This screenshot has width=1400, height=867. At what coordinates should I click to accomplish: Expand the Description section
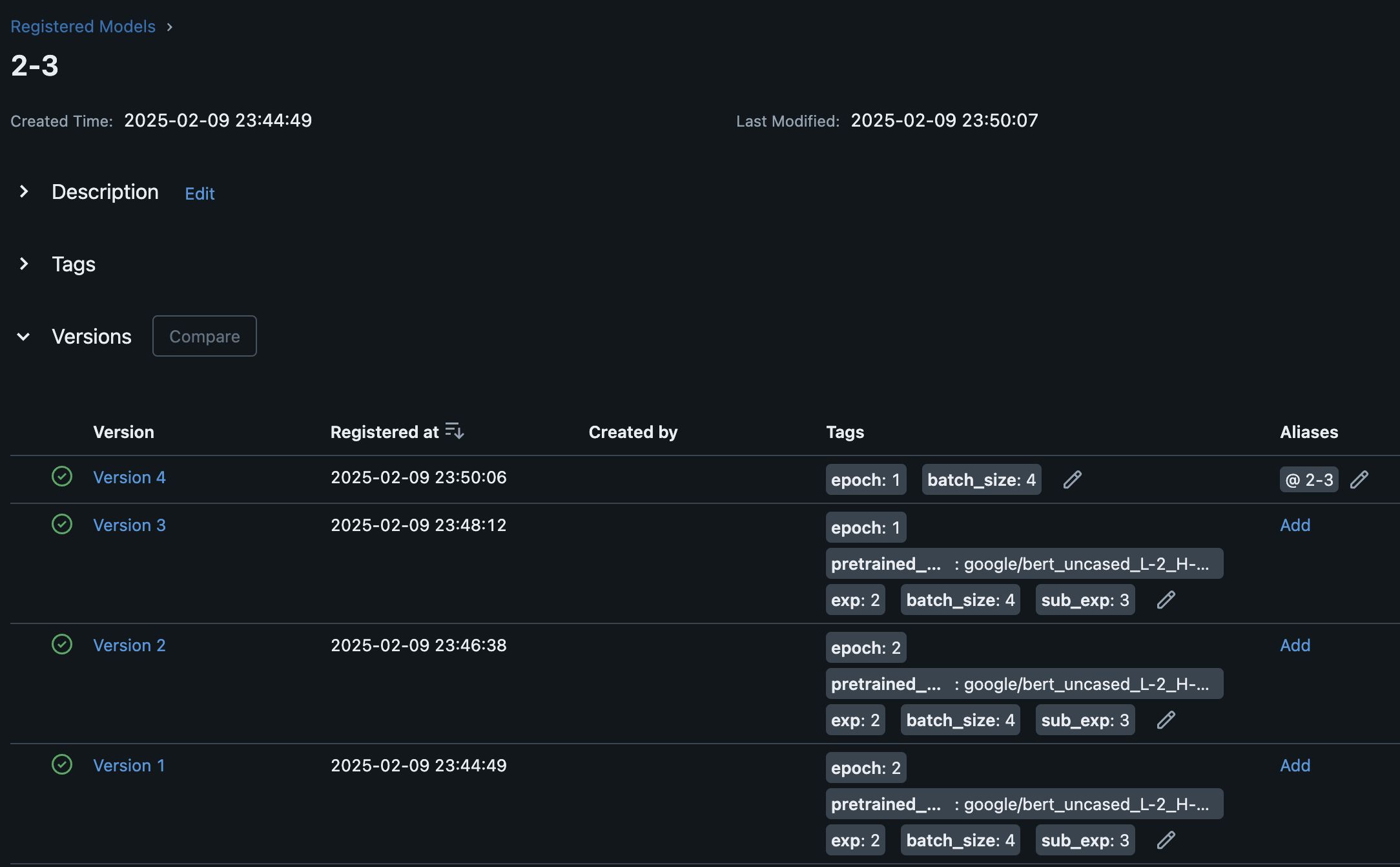point(24,192)
